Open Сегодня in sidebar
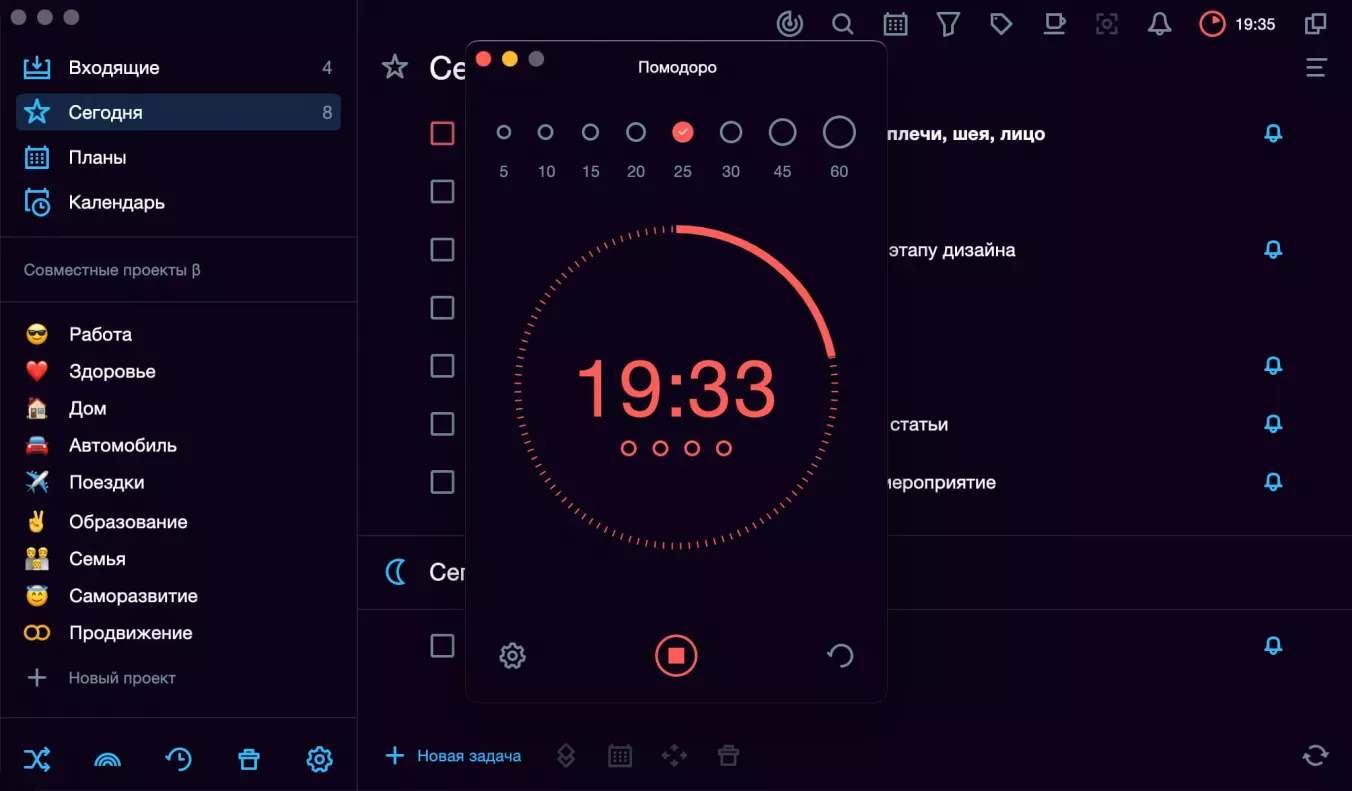This screenshot has width=1352, height=791. click(178, 112)
